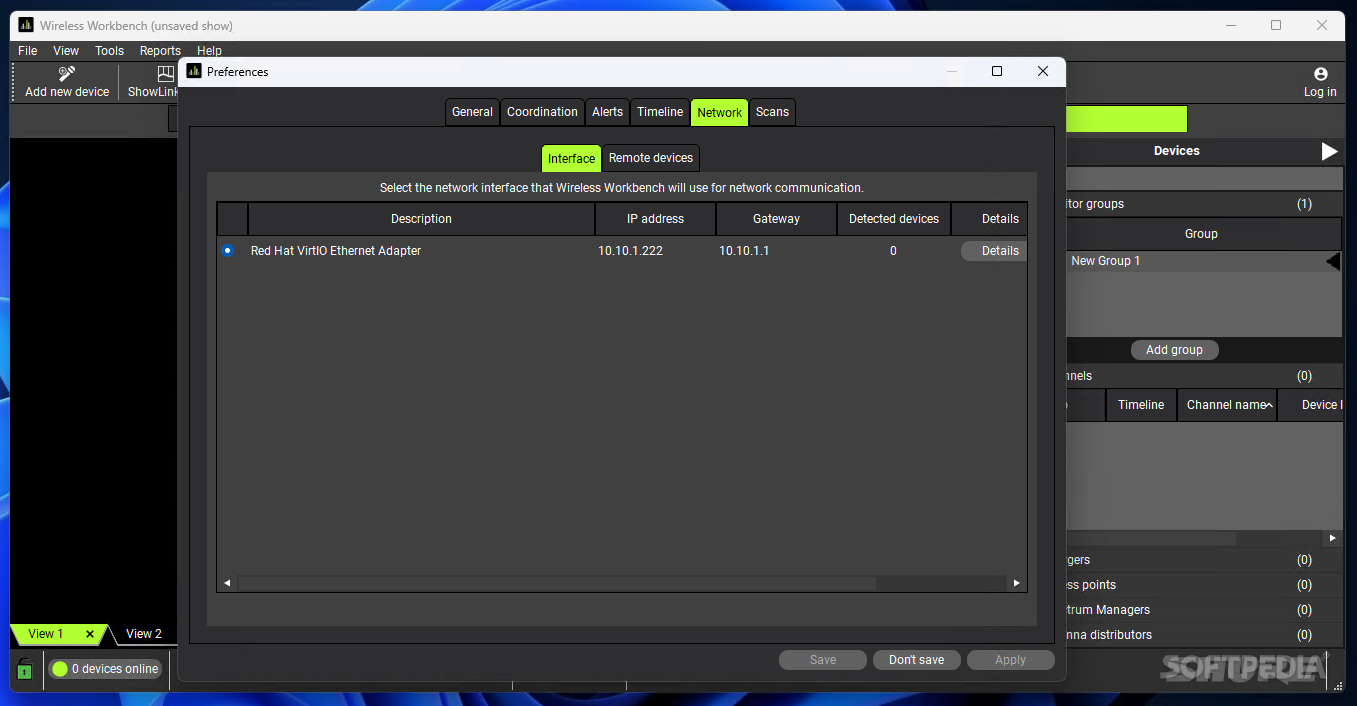Expand the antenna distributors section
Image resolution: width=1357 pixels, height=706 pixels.
click(x=1204, y=635)
